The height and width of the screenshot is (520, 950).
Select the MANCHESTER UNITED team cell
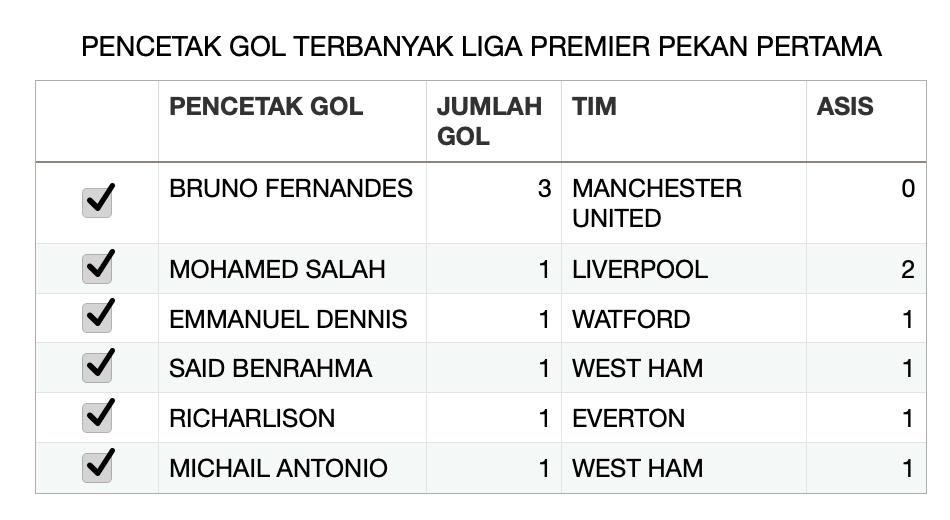point(657,203)
